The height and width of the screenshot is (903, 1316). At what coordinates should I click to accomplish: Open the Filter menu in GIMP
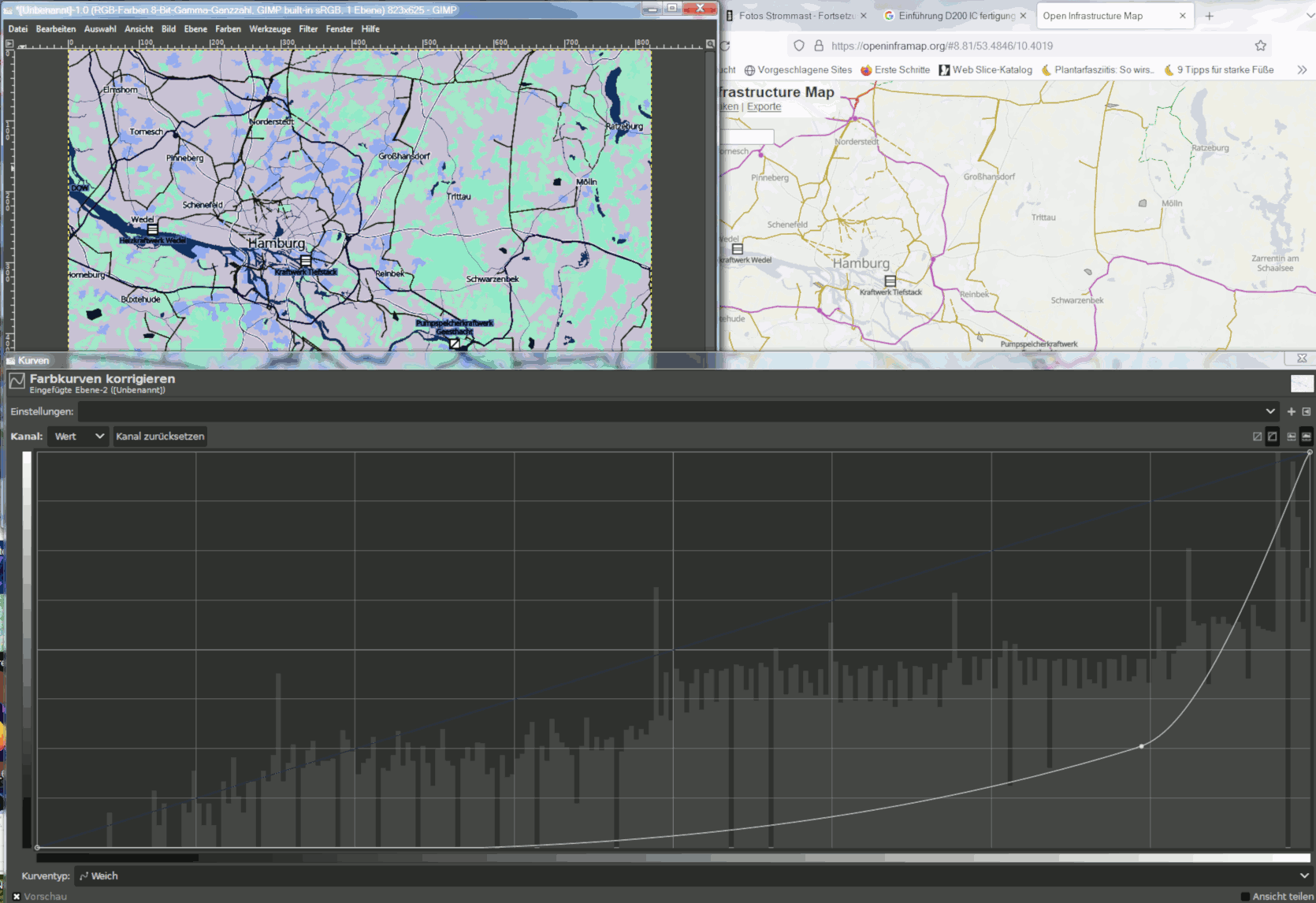pyautogui.click(x=308, y=29)
